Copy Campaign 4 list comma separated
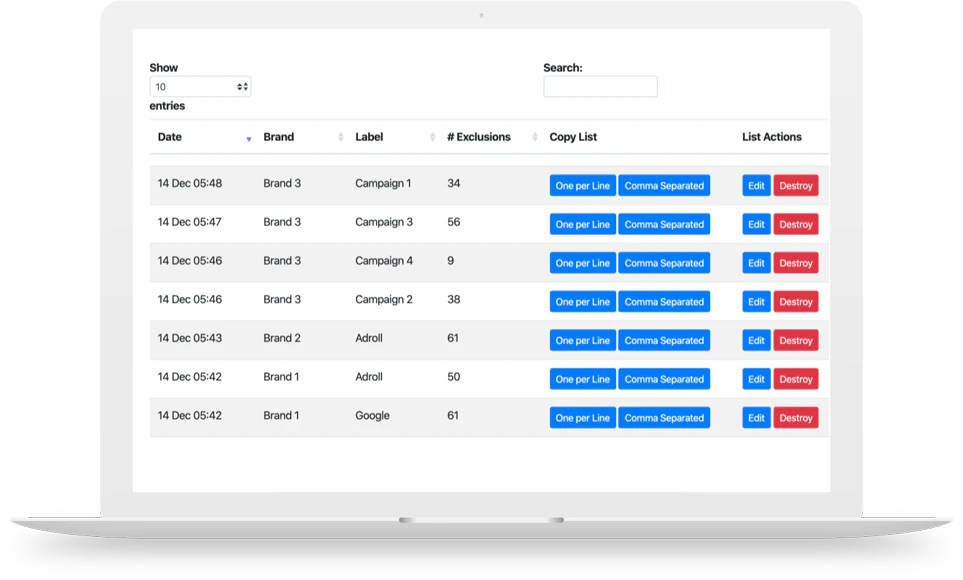The width and height of the screenshot is (963, 580). [x=664, y=263]
